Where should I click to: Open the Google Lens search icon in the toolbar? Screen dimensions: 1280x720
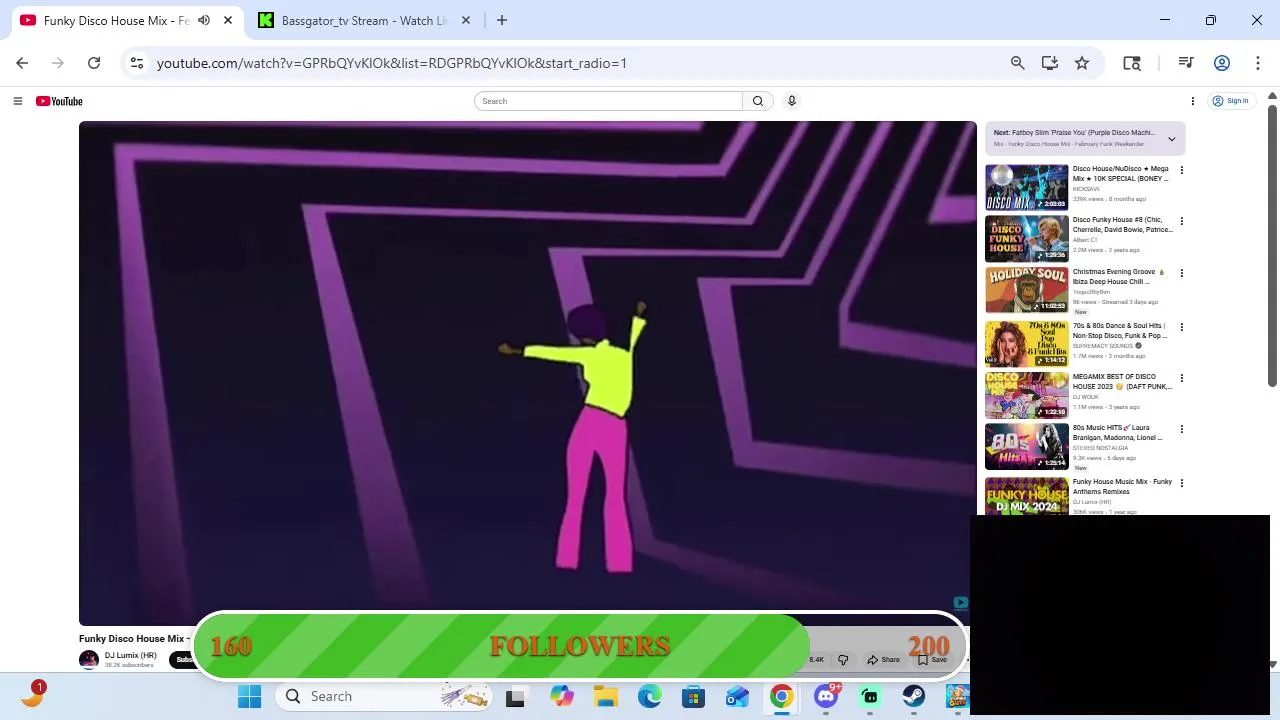[1132, 63]
